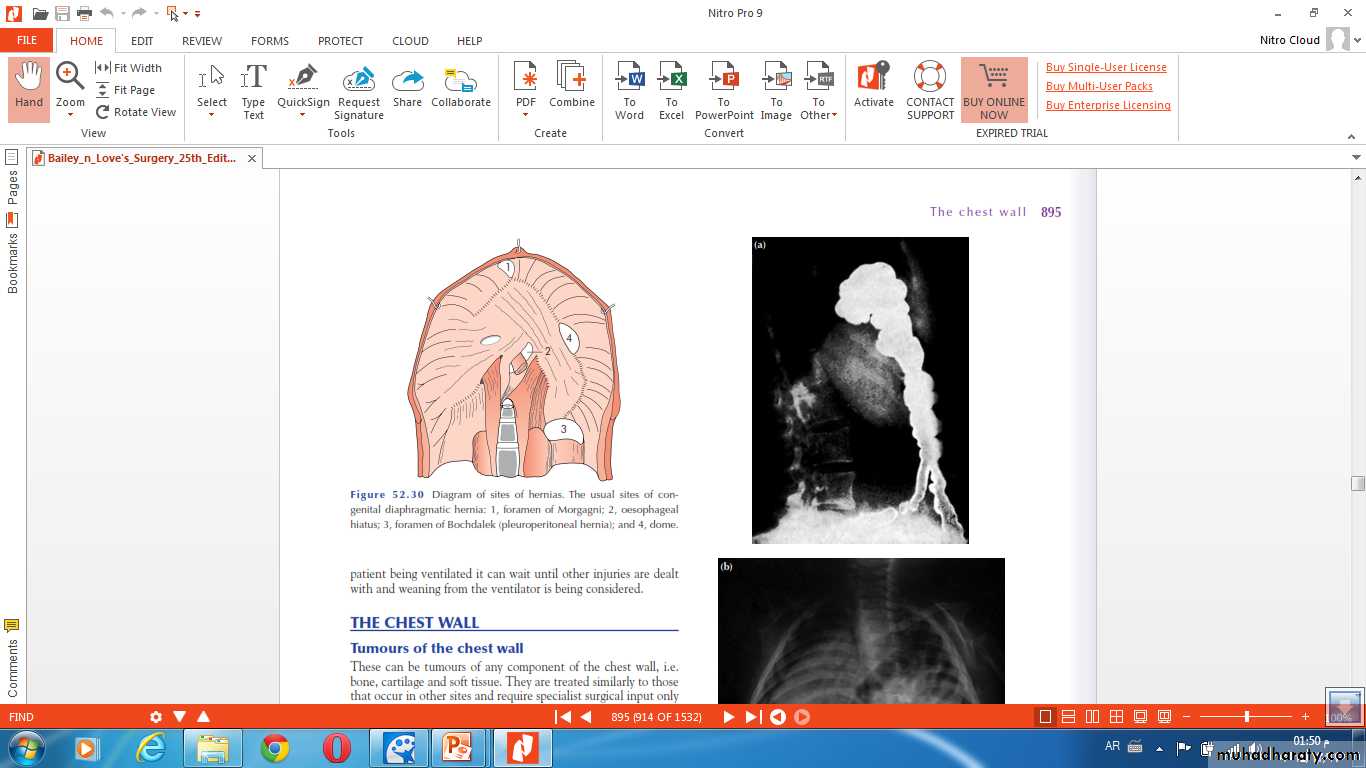Click the Type Text tool

pyautogui.click(x=253, y=90)
